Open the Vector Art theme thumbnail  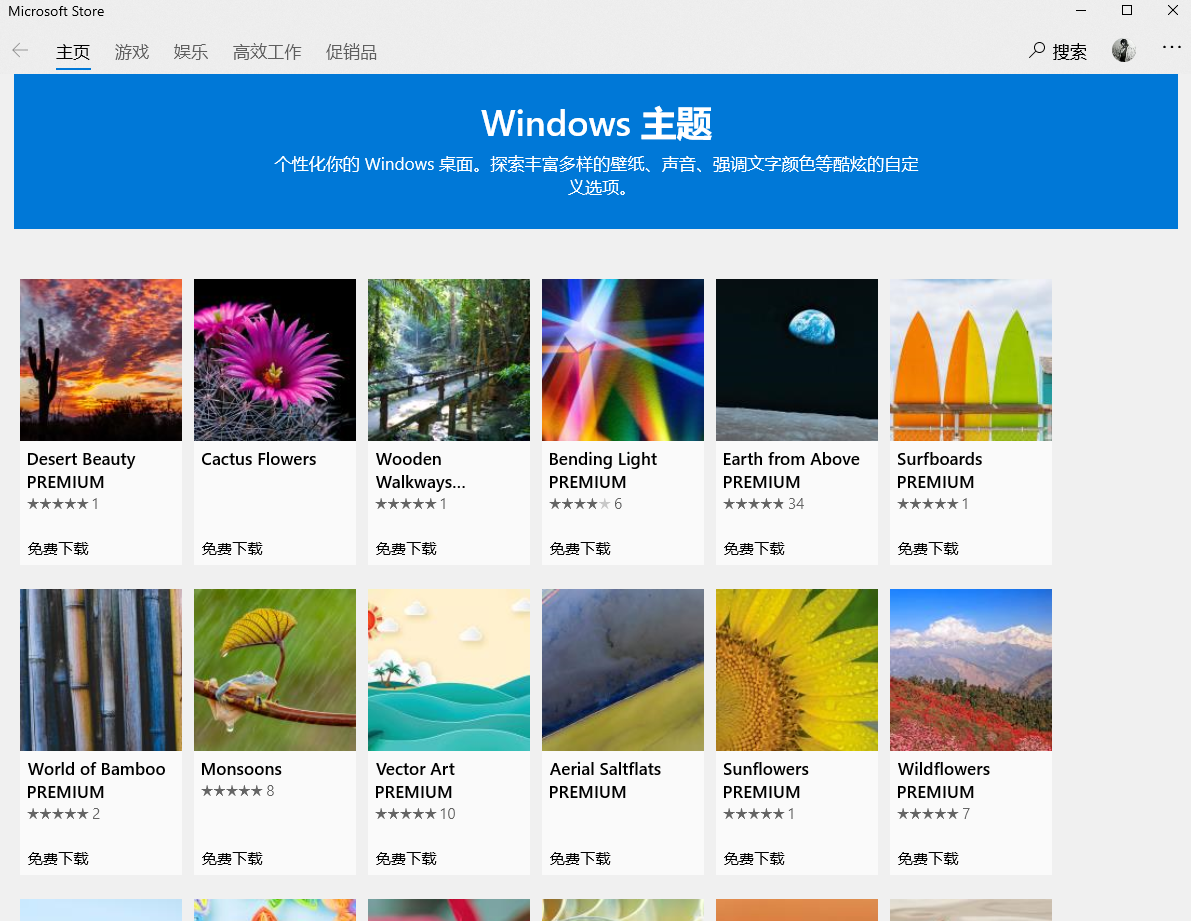pos(449,670)
